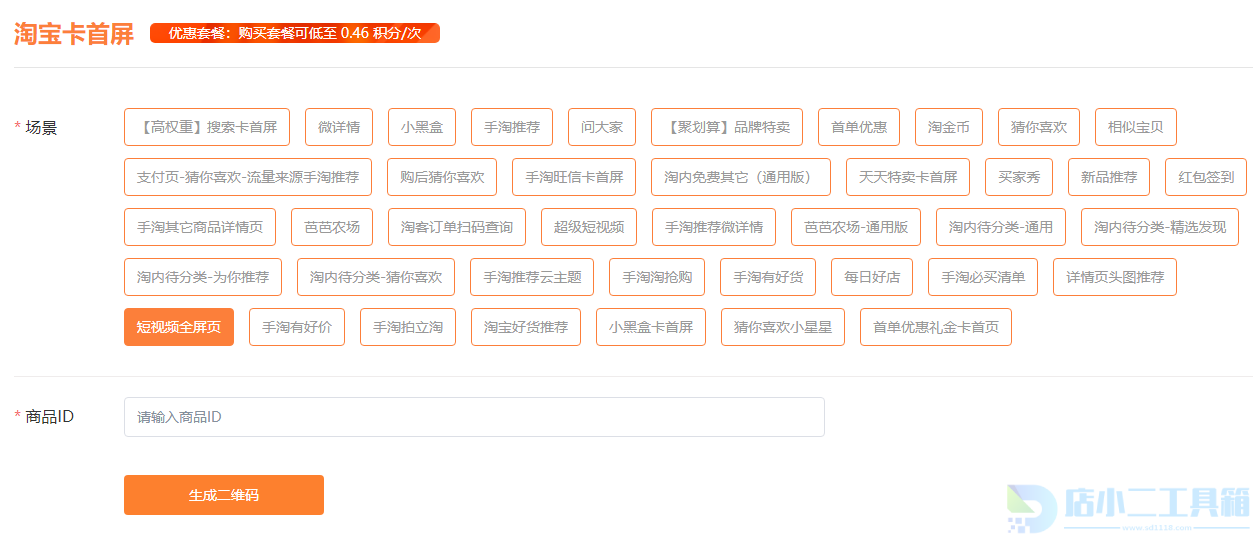Select the 猜你喜欢 scene tag
The height and width of the screenshot is (548, 1253).
pos(1039,127)
